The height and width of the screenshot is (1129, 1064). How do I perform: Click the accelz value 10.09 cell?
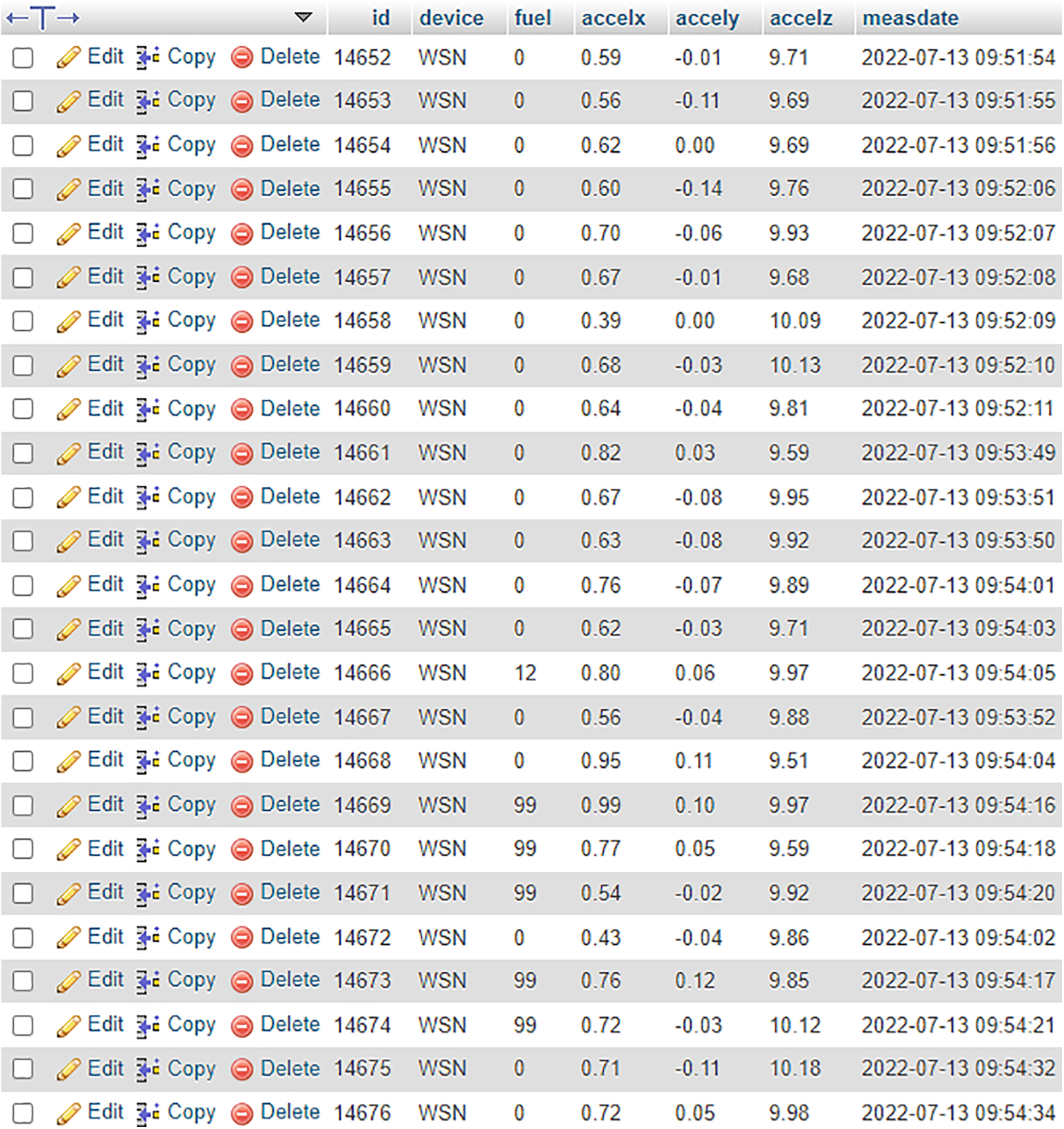click(x=794, y=322)
